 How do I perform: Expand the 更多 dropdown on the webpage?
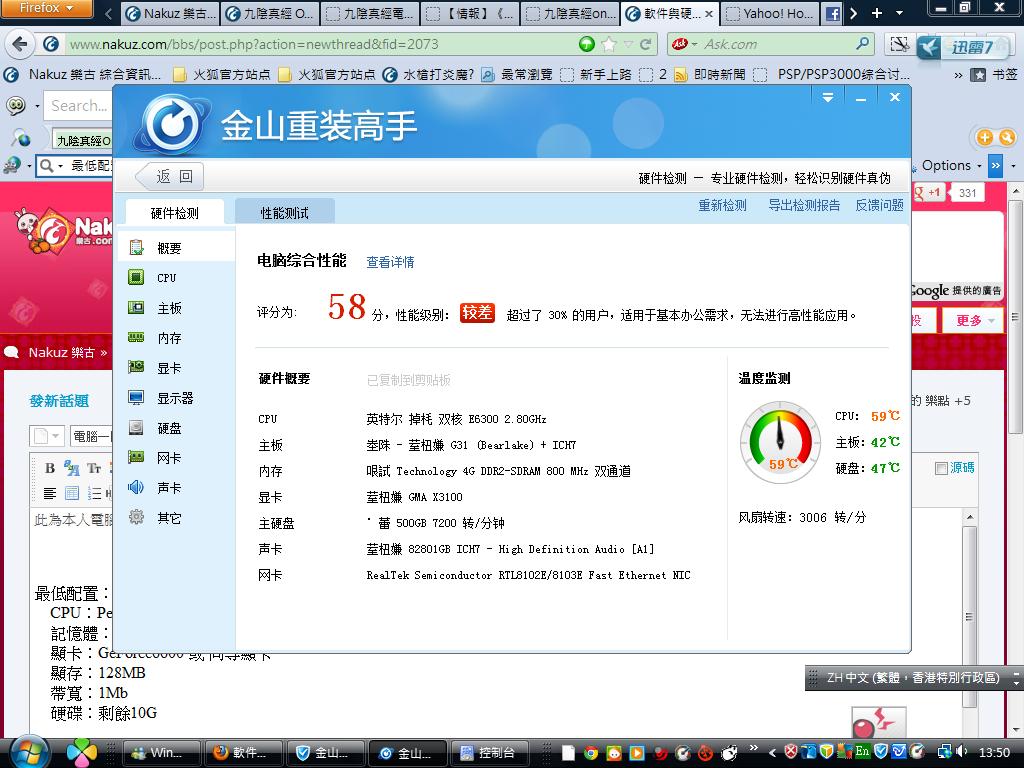point(977,320)
